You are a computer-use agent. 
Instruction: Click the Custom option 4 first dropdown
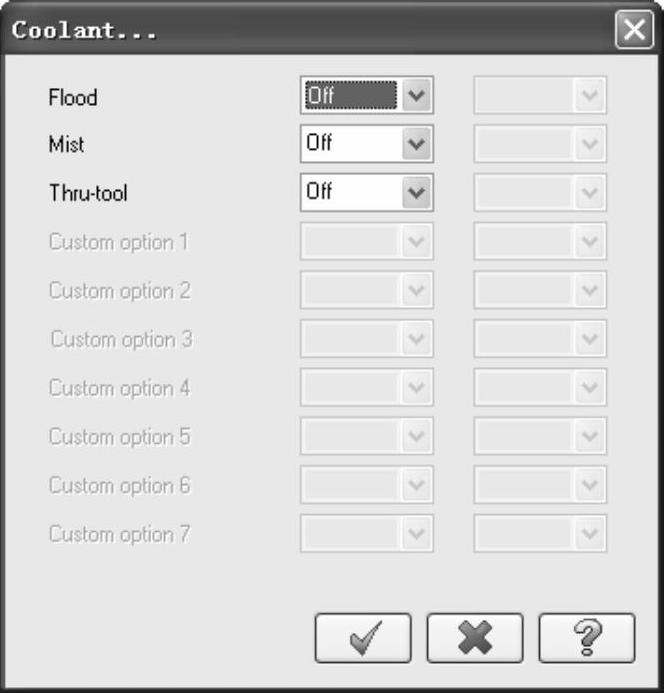click(x=366, y=387)
